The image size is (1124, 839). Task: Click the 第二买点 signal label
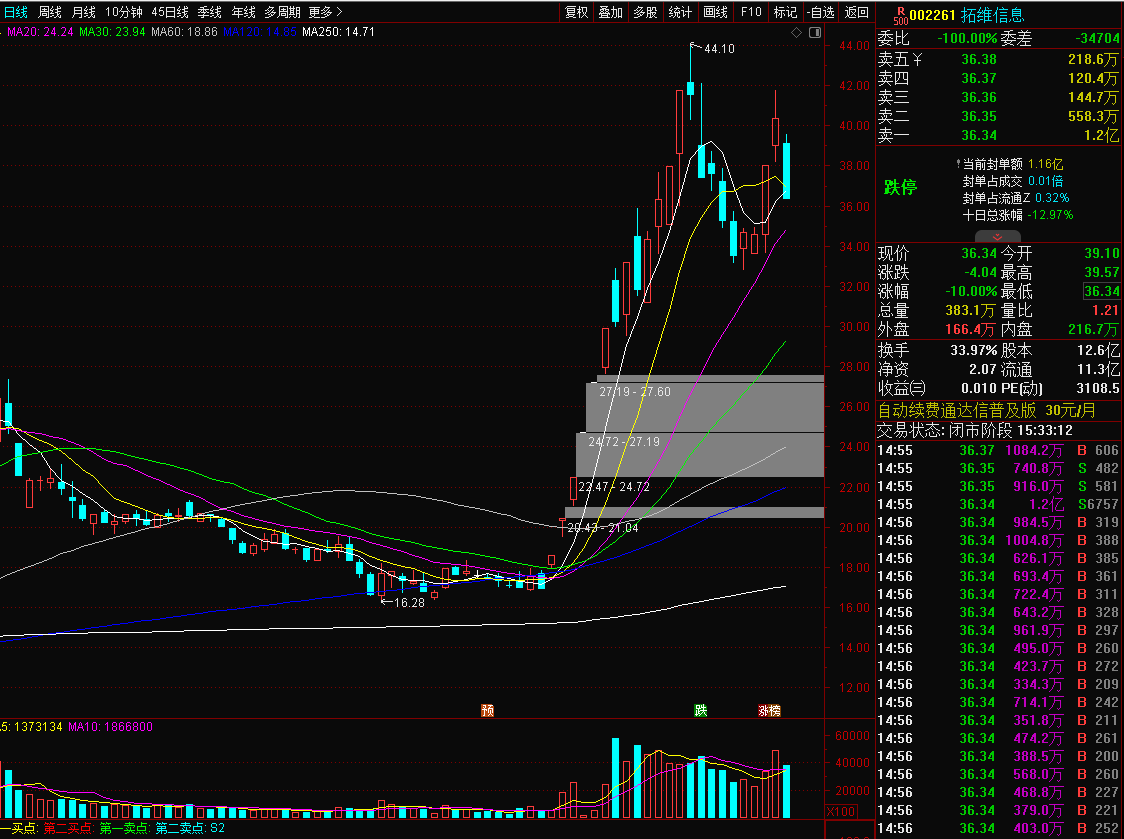click(x=68, y=828)
